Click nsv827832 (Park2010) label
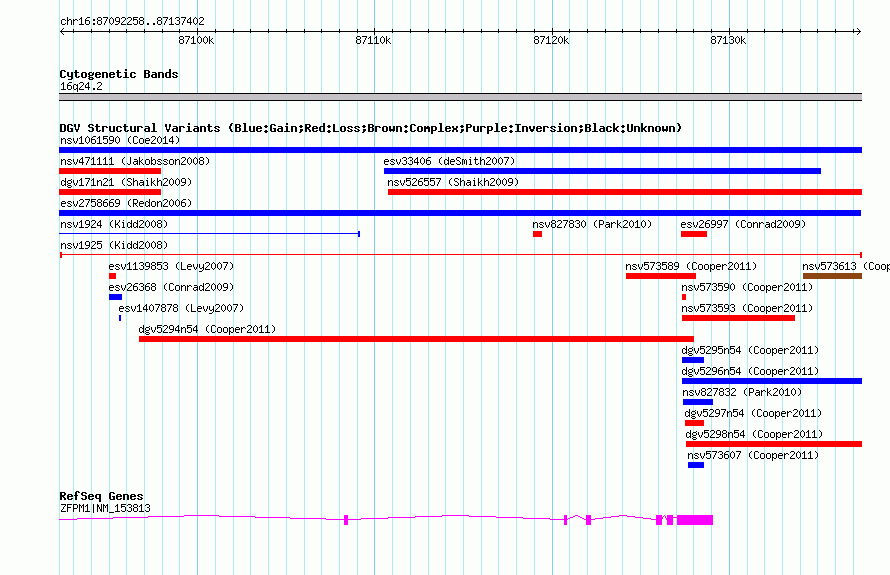Viewport: 890px width, 575px height. [x=742, y=392]
